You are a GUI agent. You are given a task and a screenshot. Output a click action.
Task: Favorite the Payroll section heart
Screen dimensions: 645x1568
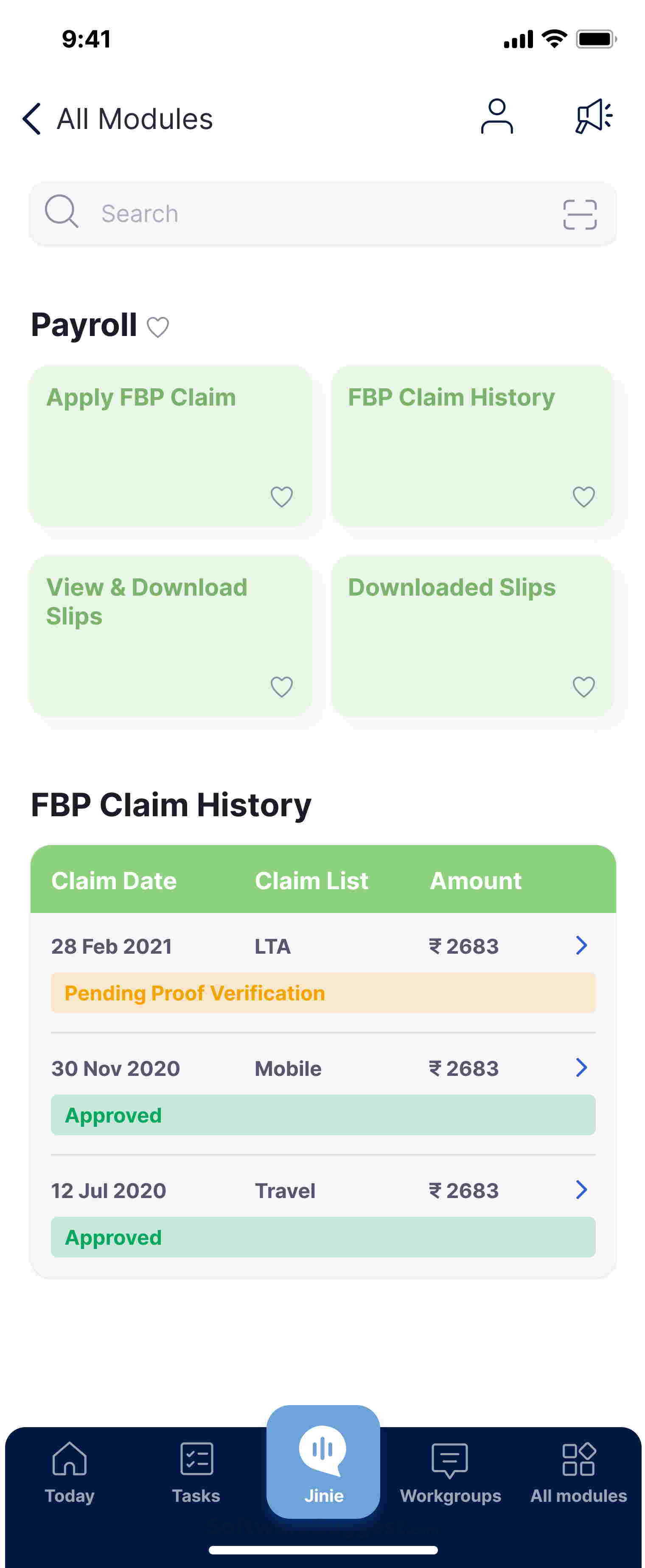pyautogui.click(x=158, y=327)
